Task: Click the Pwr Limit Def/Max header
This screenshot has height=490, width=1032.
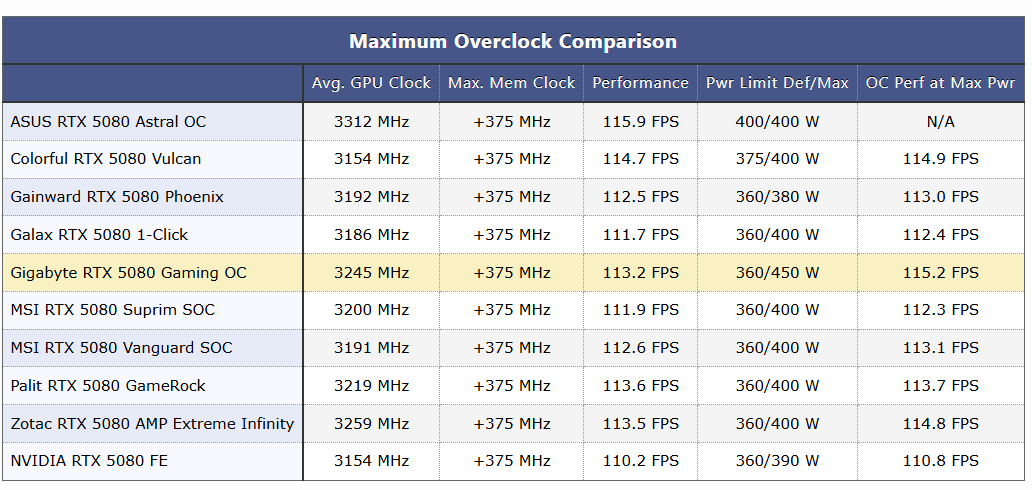Action: point(777,83)
